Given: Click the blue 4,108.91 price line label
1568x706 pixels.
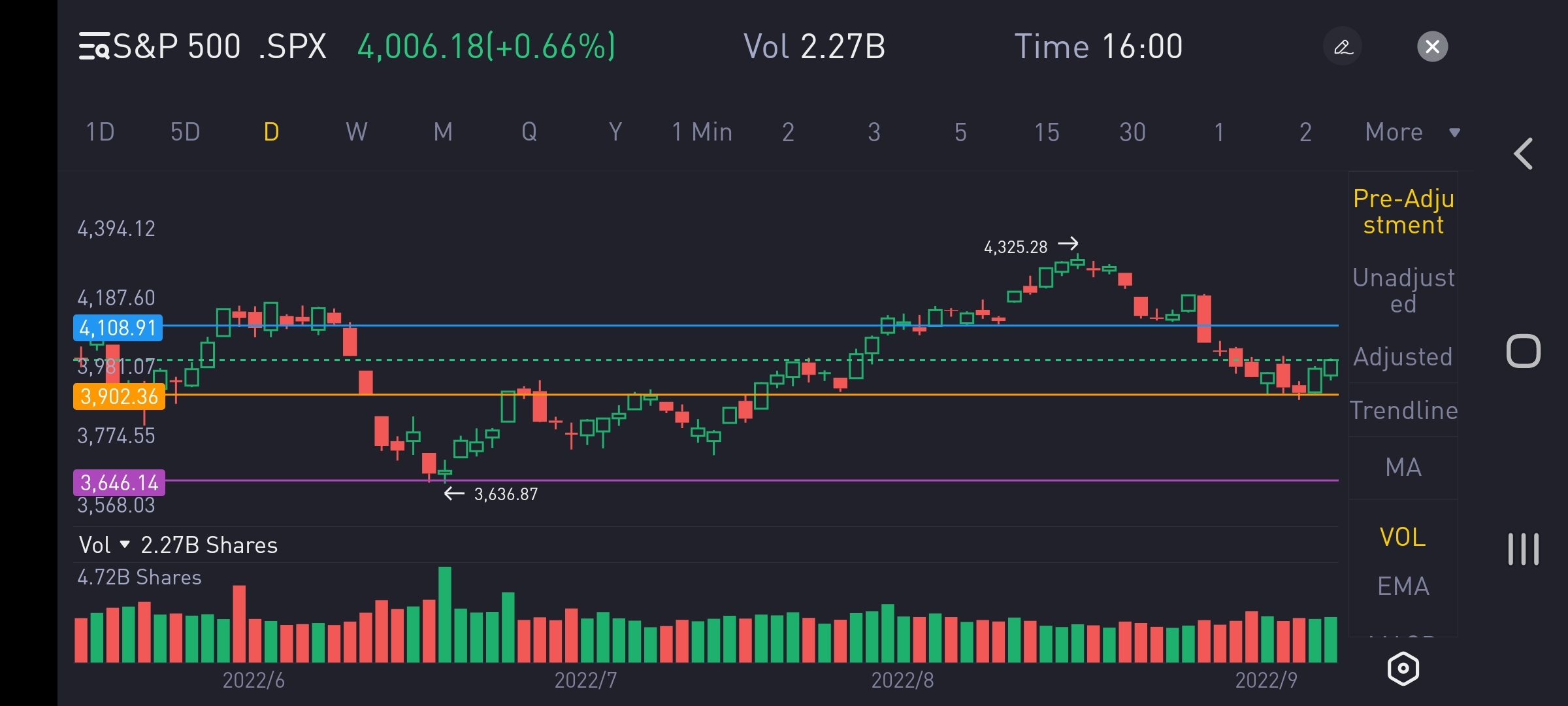Looking at the screenshot, I should tap(118, 328).
